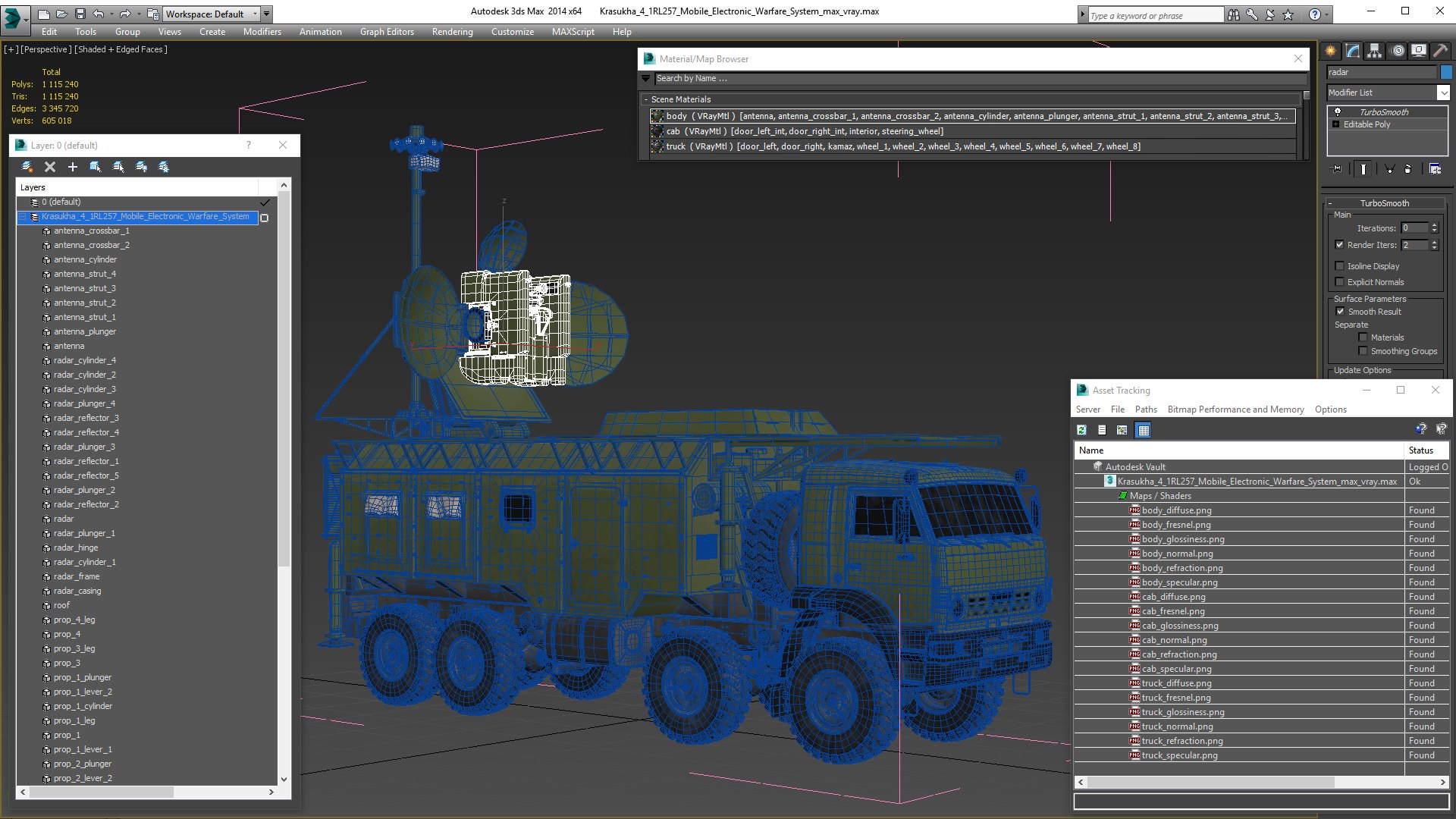
Task: Open Bitmap Performance and Memory menu
Action: tap(1235, 409)
